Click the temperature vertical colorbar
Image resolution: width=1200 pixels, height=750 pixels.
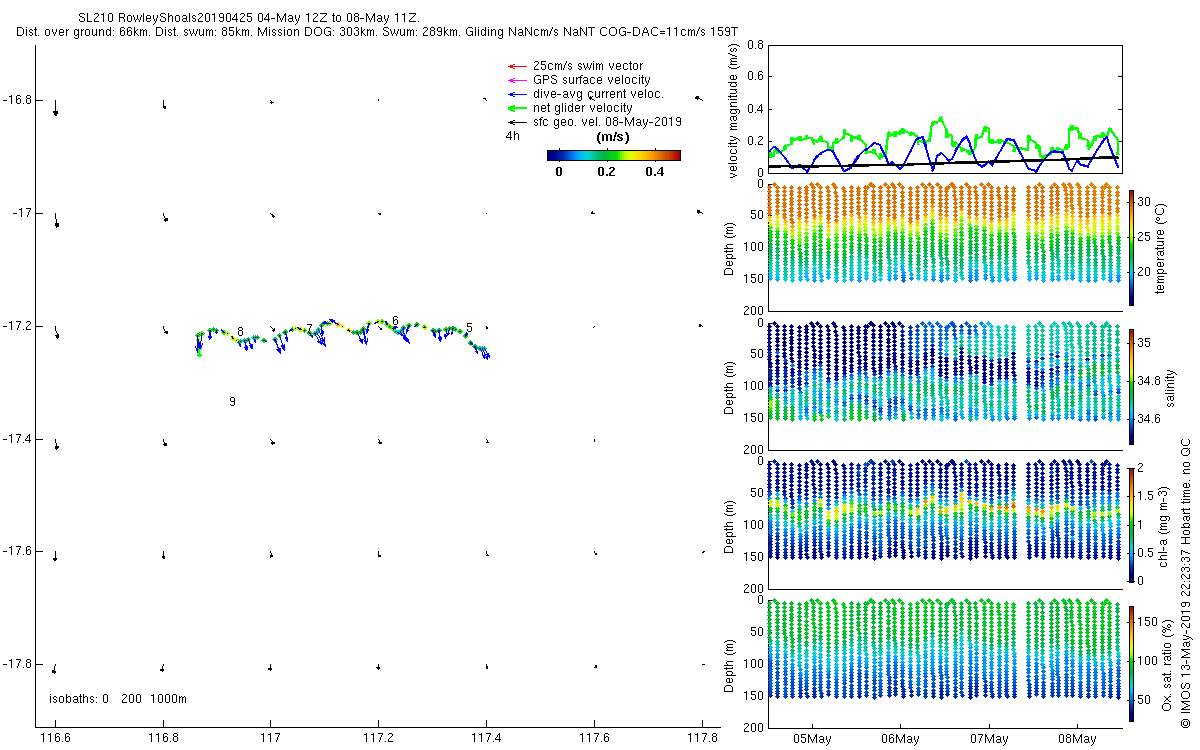pyautogui.click(x=1131, y=247)
